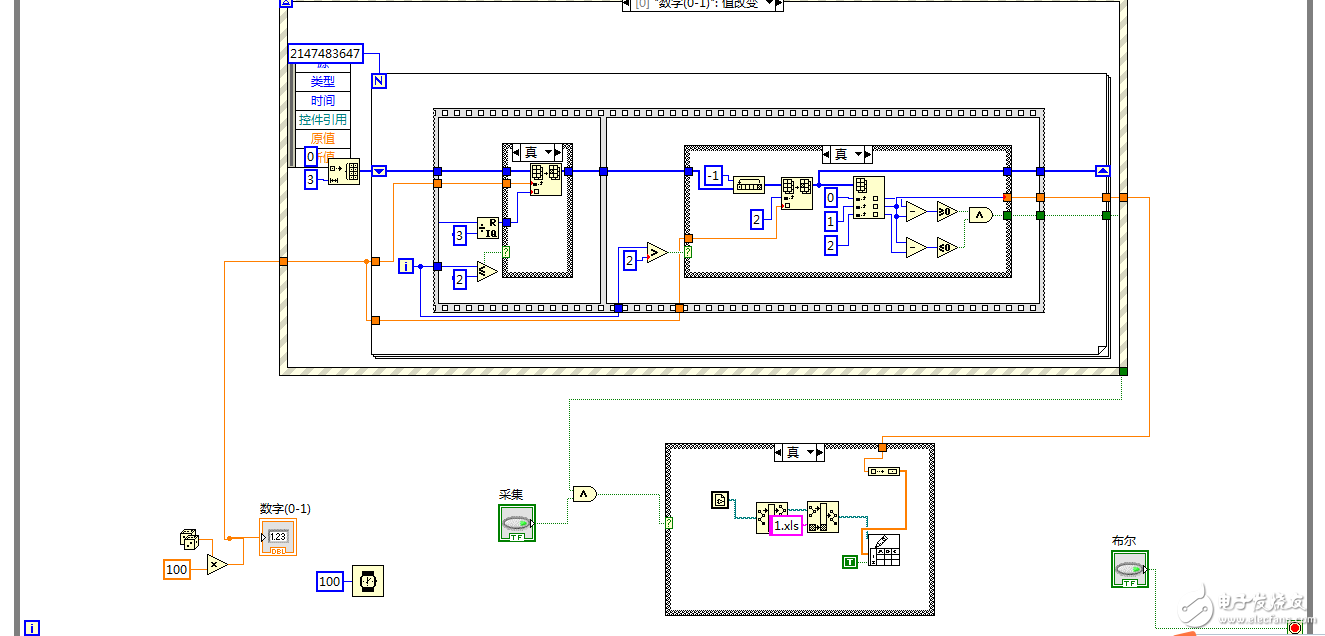Select the And gate inside the For Loop
Image resolution: width=1325 pixels, height=636 pixels.
coord(981,215)
